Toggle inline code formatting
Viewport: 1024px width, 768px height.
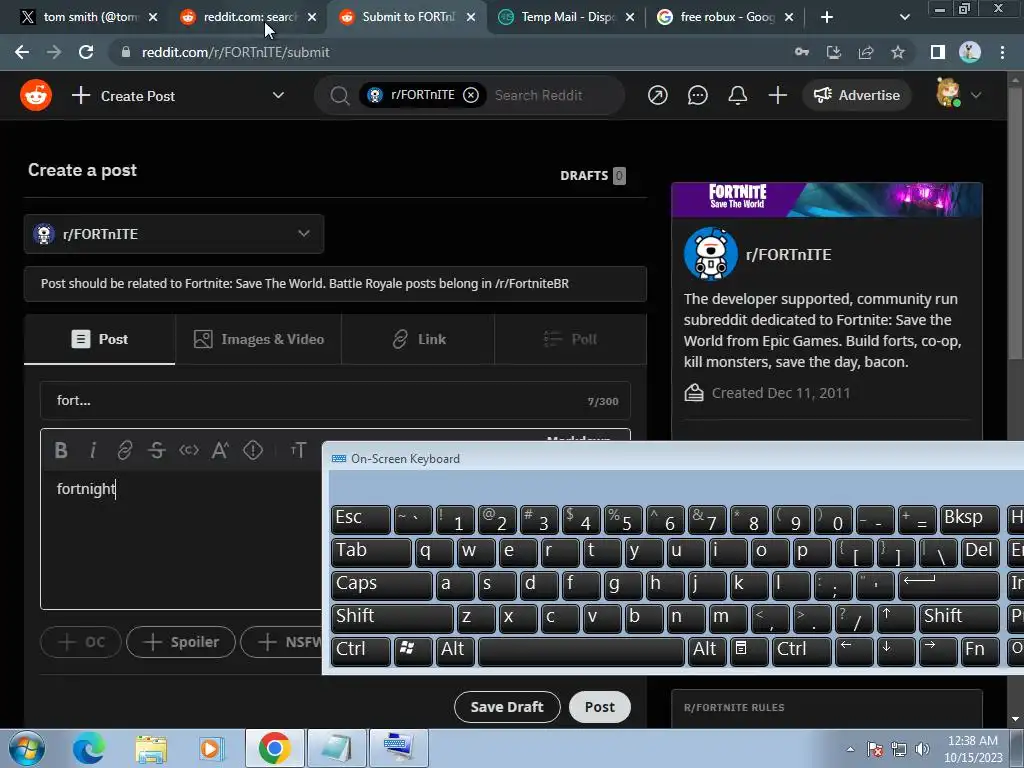point(189,450)
